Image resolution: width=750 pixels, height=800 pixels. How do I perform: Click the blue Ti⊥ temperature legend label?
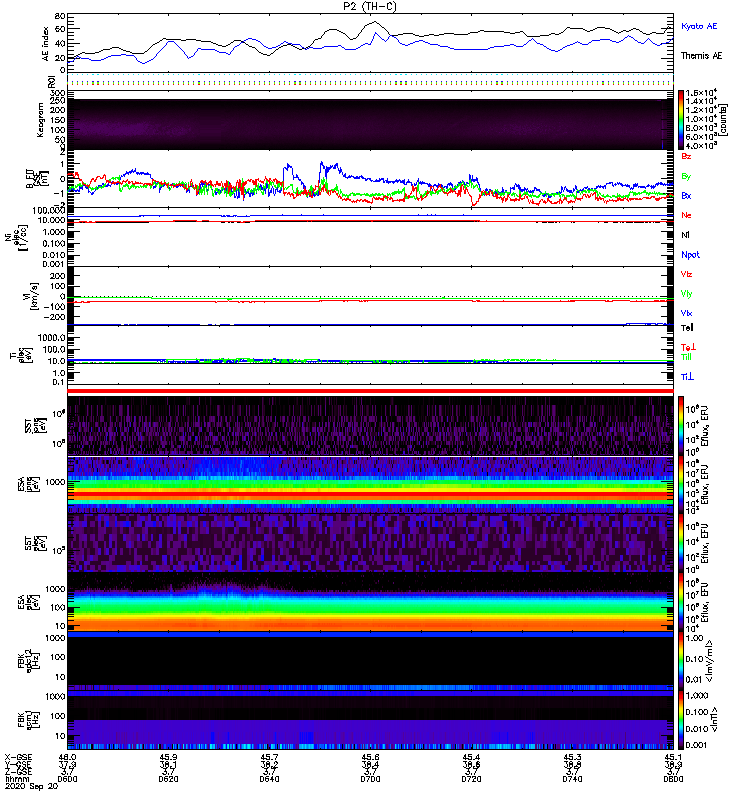687,377
